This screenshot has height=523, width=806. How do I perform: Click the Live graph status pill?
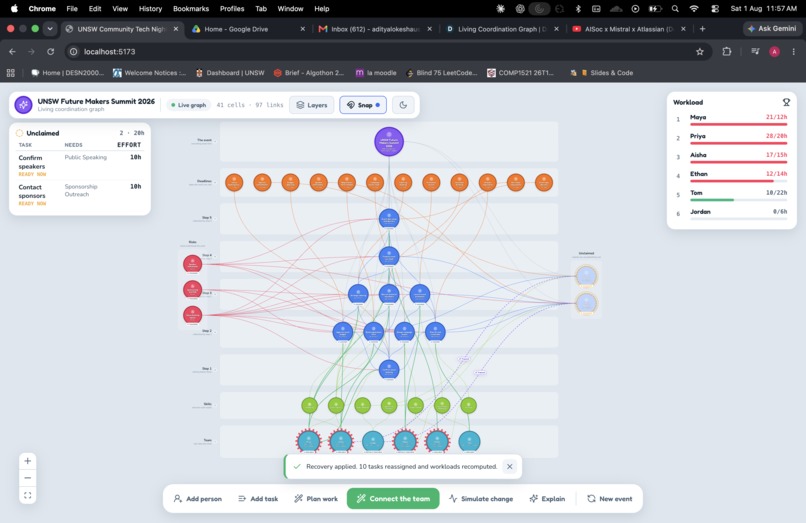tap(188, 105)
